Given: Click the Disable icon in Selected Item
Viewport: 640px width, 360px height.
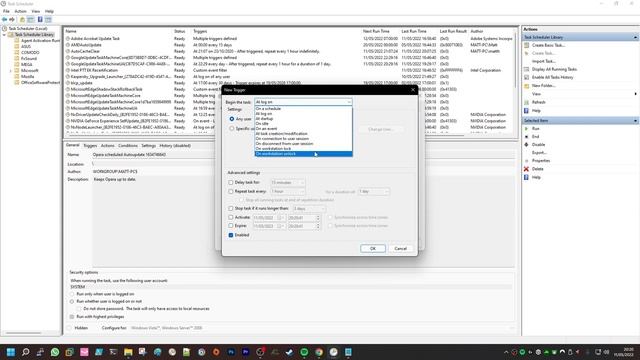Looking at the screenshot, I should pos(527,144).
